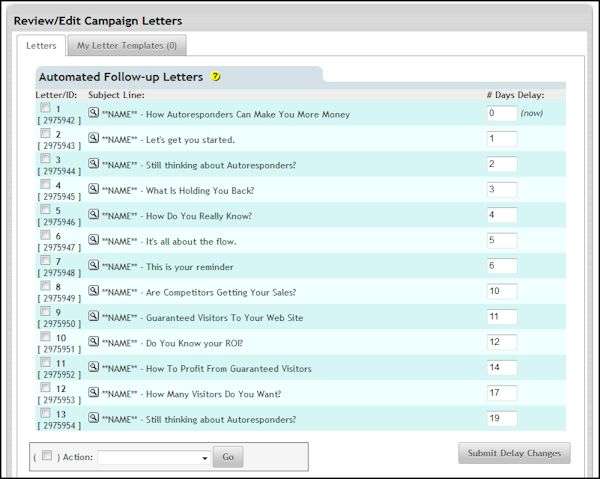The height and width of the screenshot is (479, 600).
Task: Open the My Letter Templates tab
Action: pyautogui.click(x=127, y=46)
